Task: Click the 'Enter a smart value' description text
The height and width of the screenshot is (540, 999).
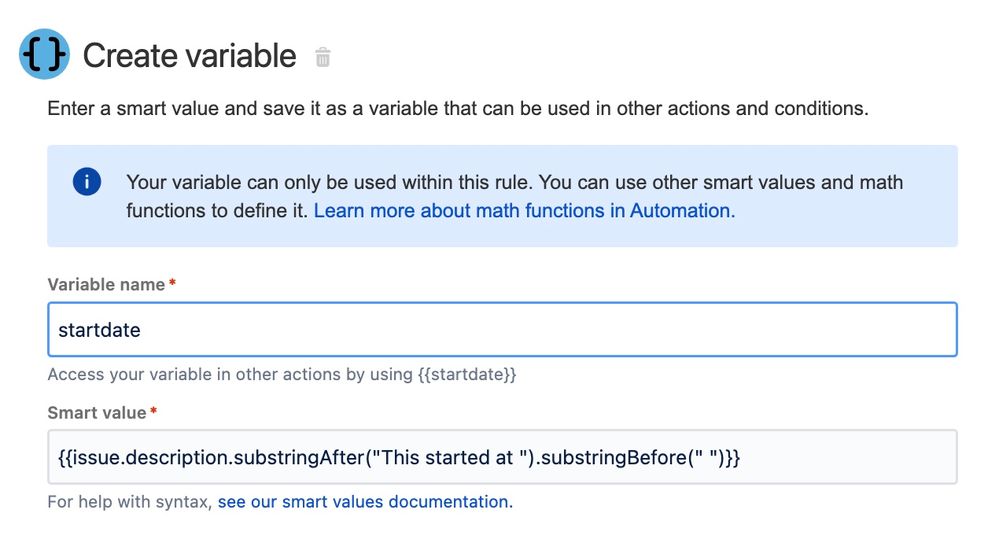Action: point(457,108)
